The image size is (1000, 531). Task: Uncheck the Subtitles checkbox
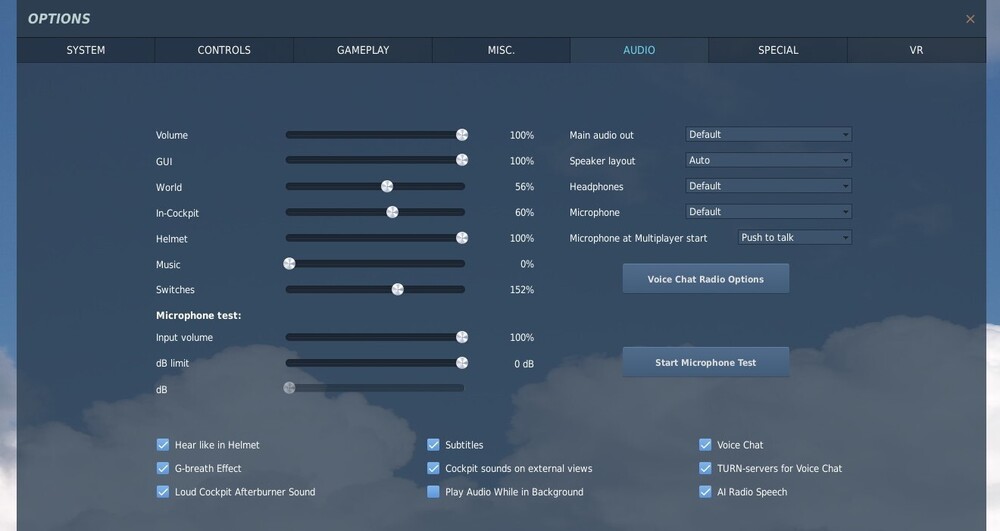click(x=434, y=444)
